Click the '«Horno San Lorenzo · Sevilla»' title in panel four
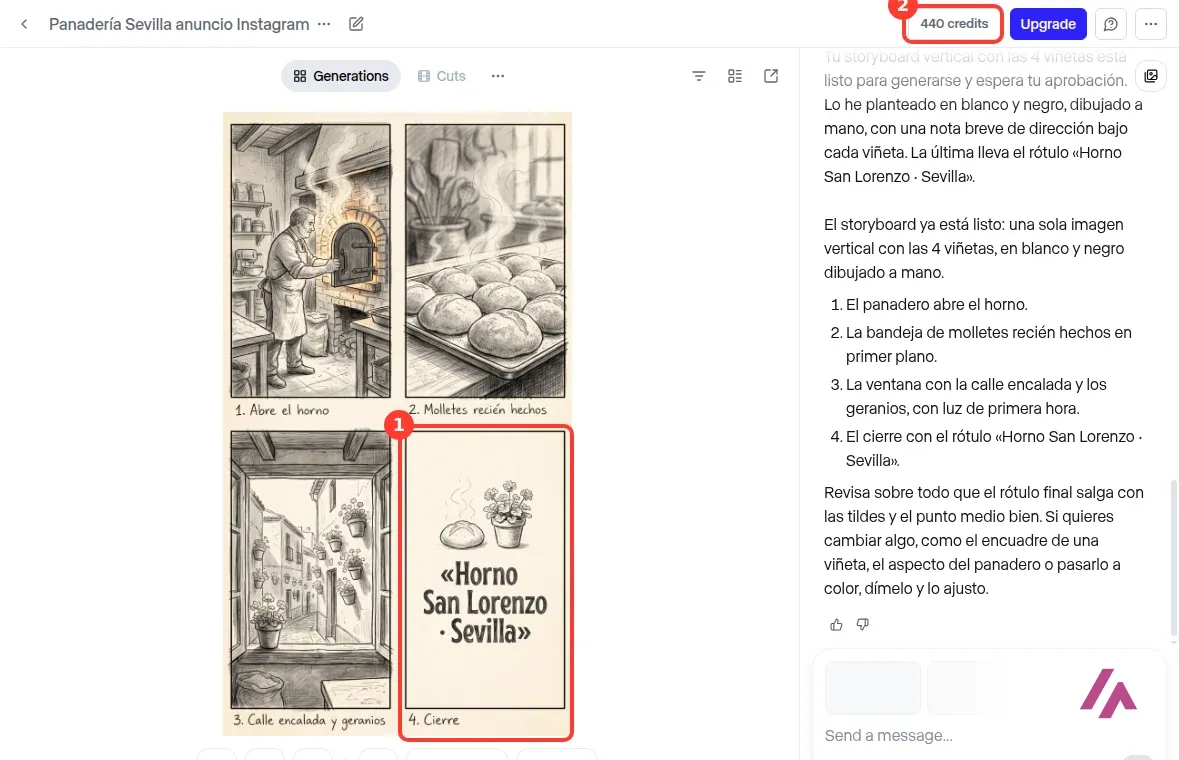The width and height of the screenshot is (1179, 760). coord(485,603)
